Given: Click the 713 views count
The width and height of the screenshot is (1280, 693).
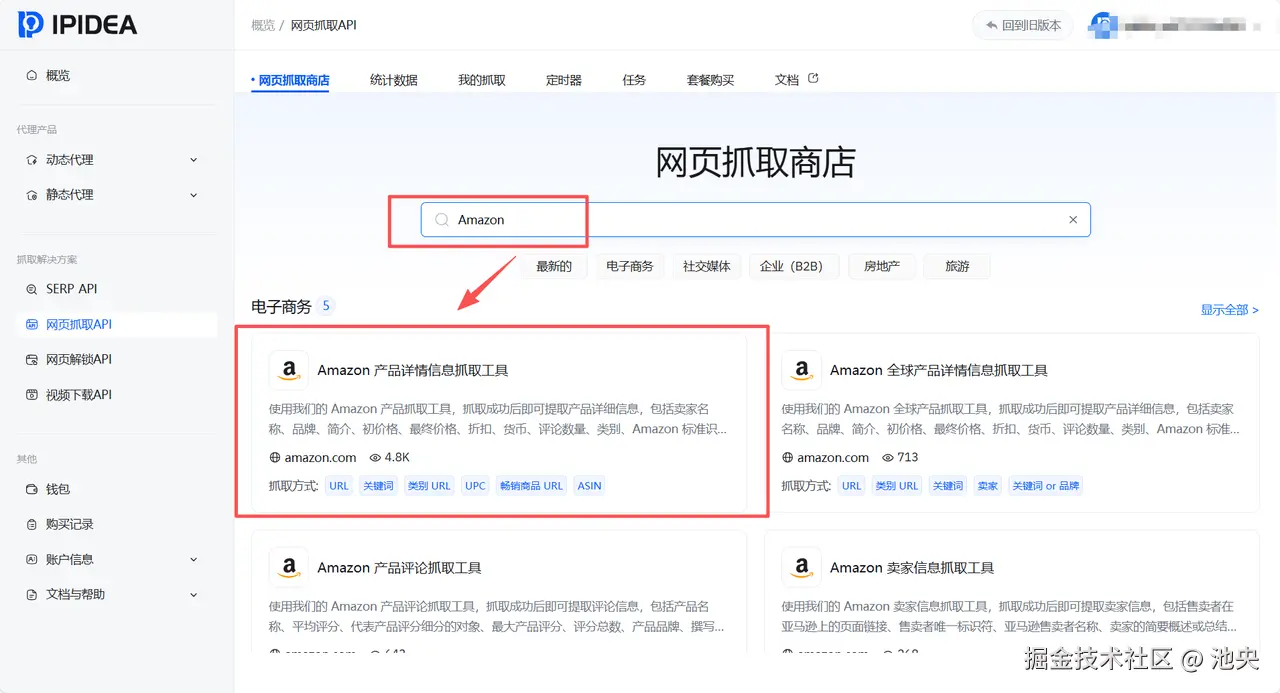Looking at the screenshot, I should (899, 457).
